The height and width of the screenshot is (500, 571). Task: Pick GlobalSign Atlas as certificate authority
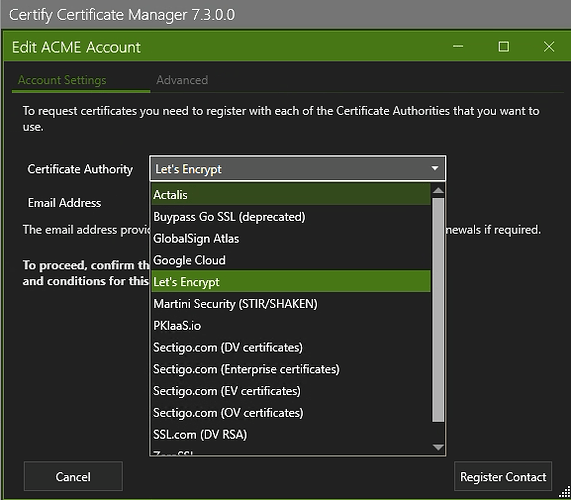[x=291, y=239]
